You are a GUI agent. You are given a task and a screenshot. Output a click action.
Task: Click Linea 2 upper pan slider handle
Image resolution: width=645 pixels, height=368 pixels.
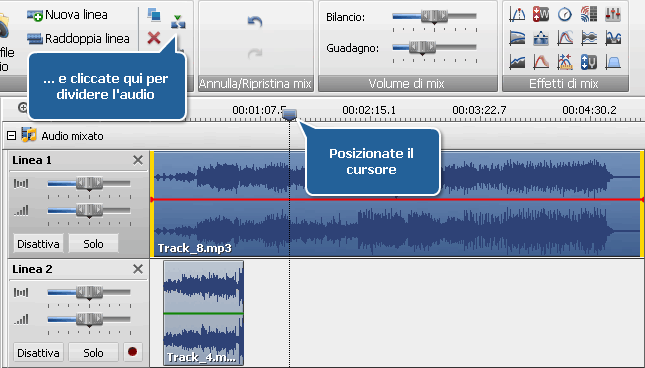89,292
